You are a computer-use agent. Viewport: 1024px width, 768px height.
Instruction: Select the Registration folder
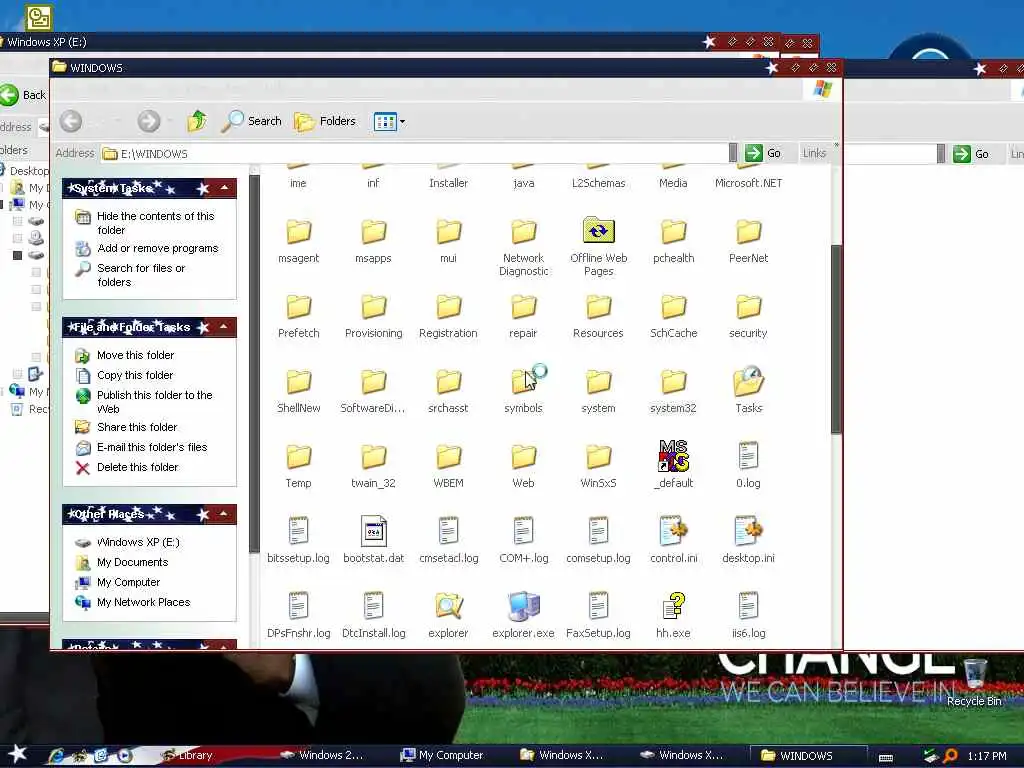click(x=448, y=315)
